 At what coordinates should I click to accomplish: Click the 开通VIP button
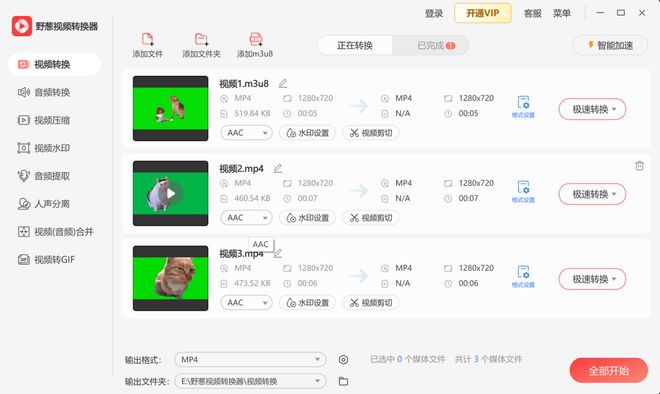(x=483, y=13)
